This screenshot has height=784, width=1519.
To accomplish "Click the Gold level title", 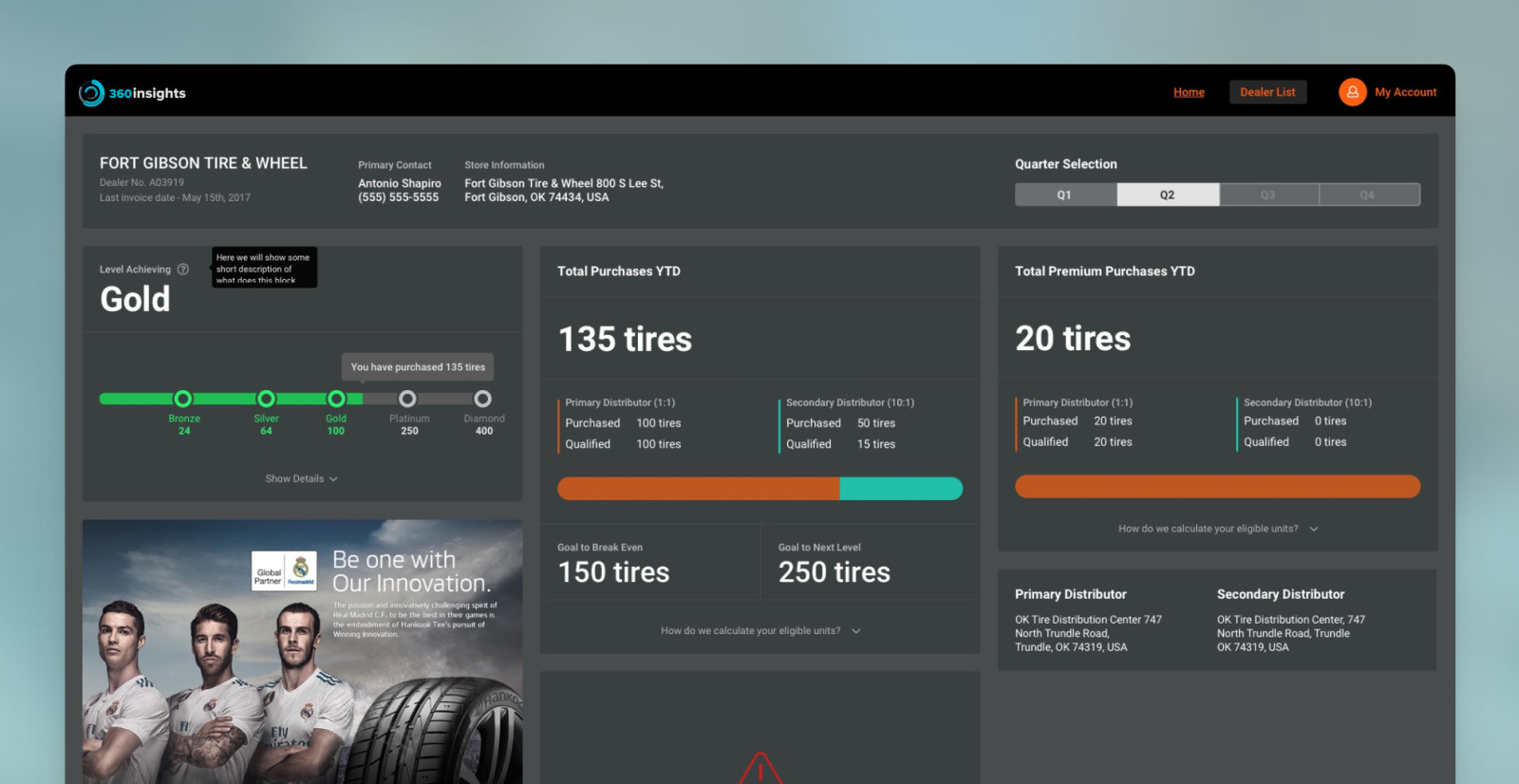I will tap(135, 300).
